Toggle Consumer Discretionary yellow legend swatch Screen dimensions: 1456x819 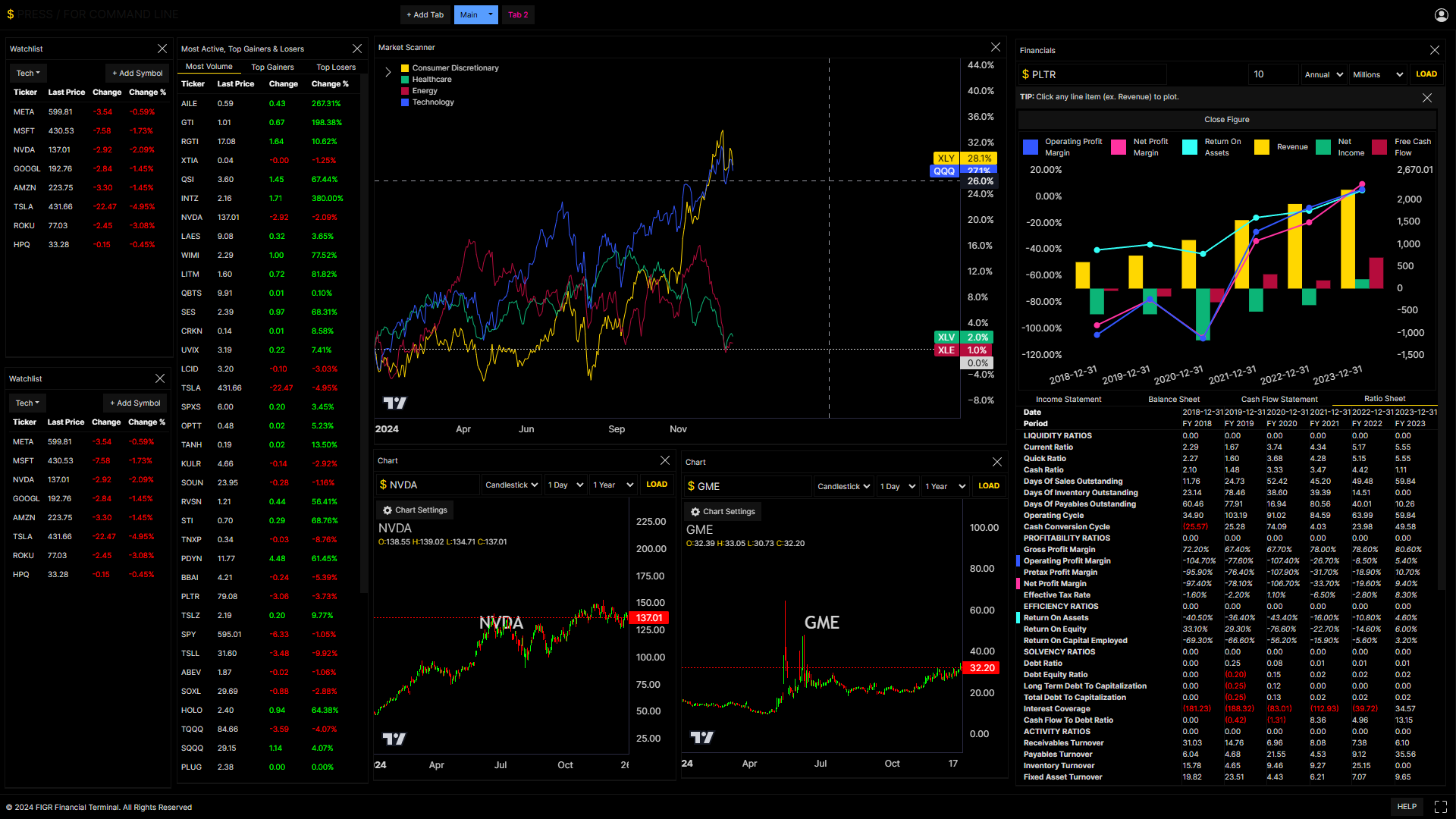(405, 68)
